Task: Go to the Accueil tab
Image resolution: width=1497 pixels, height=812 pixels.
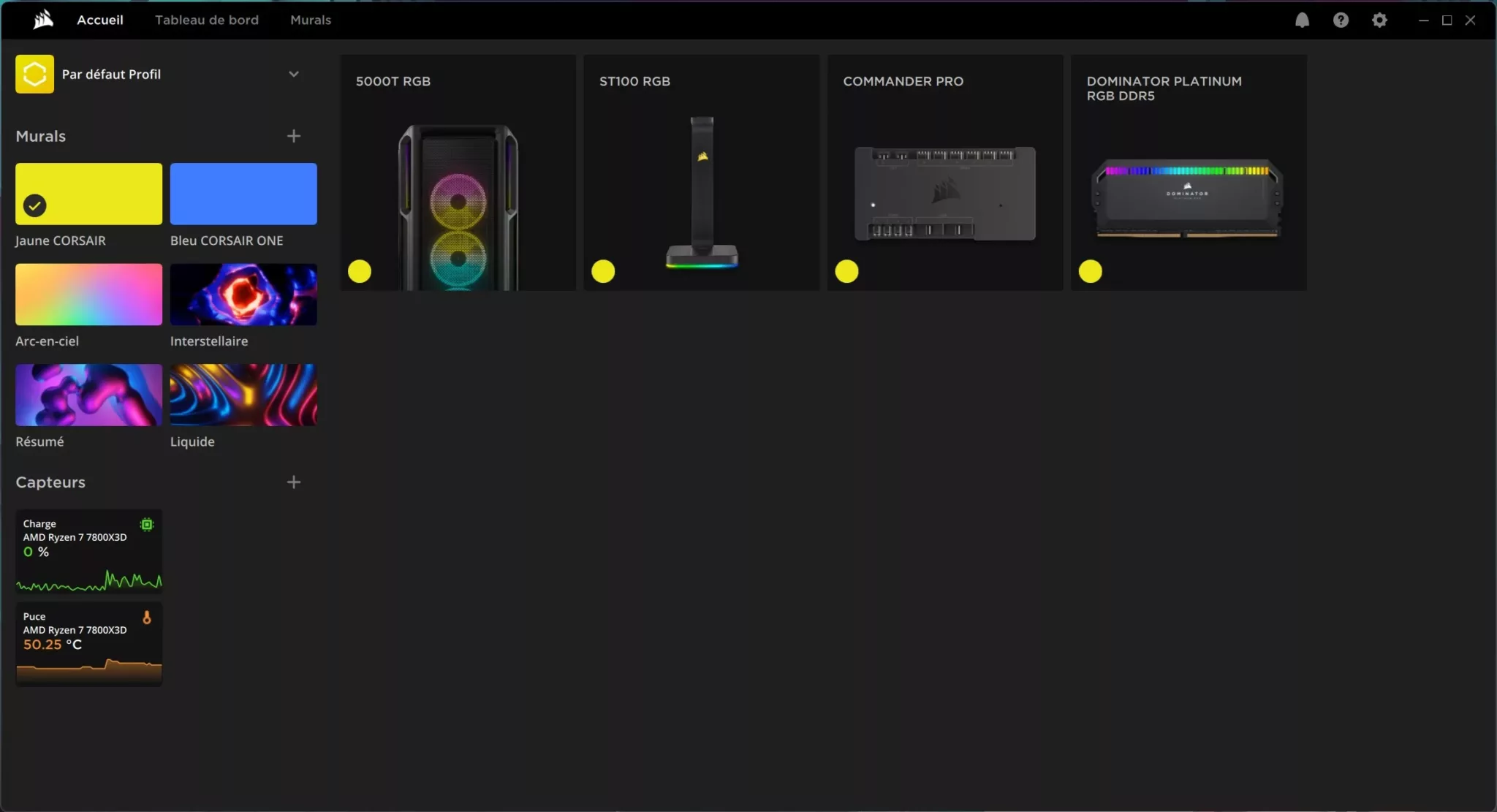Action: point(99,20)
